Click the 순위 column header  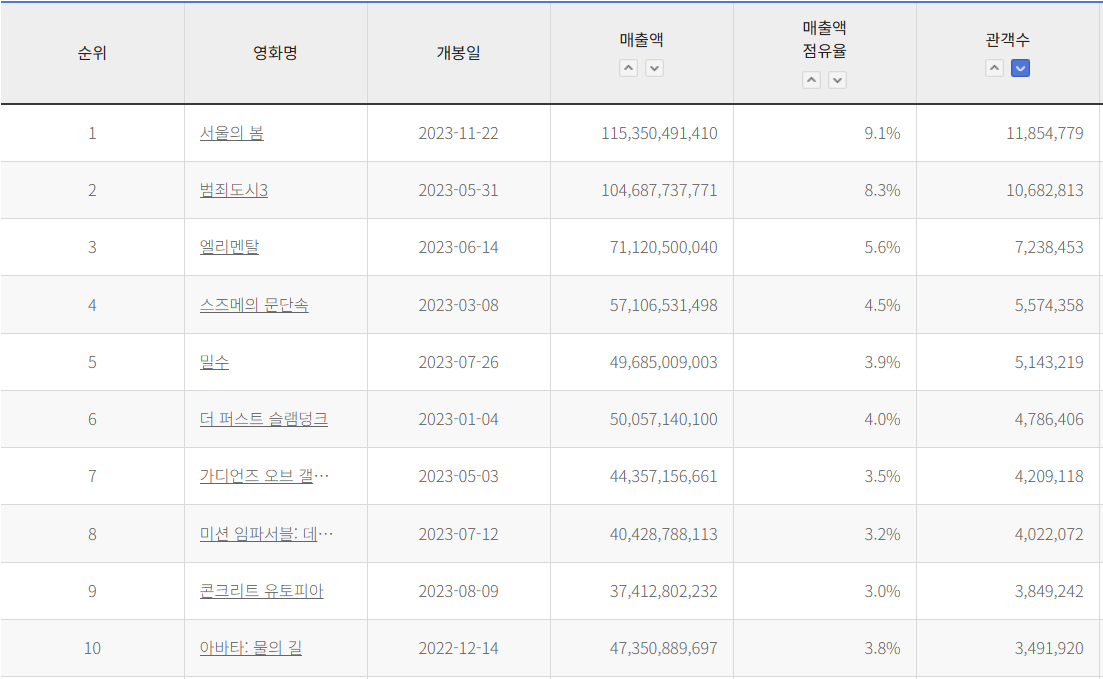pyautogui.click(x=92, y=53)
